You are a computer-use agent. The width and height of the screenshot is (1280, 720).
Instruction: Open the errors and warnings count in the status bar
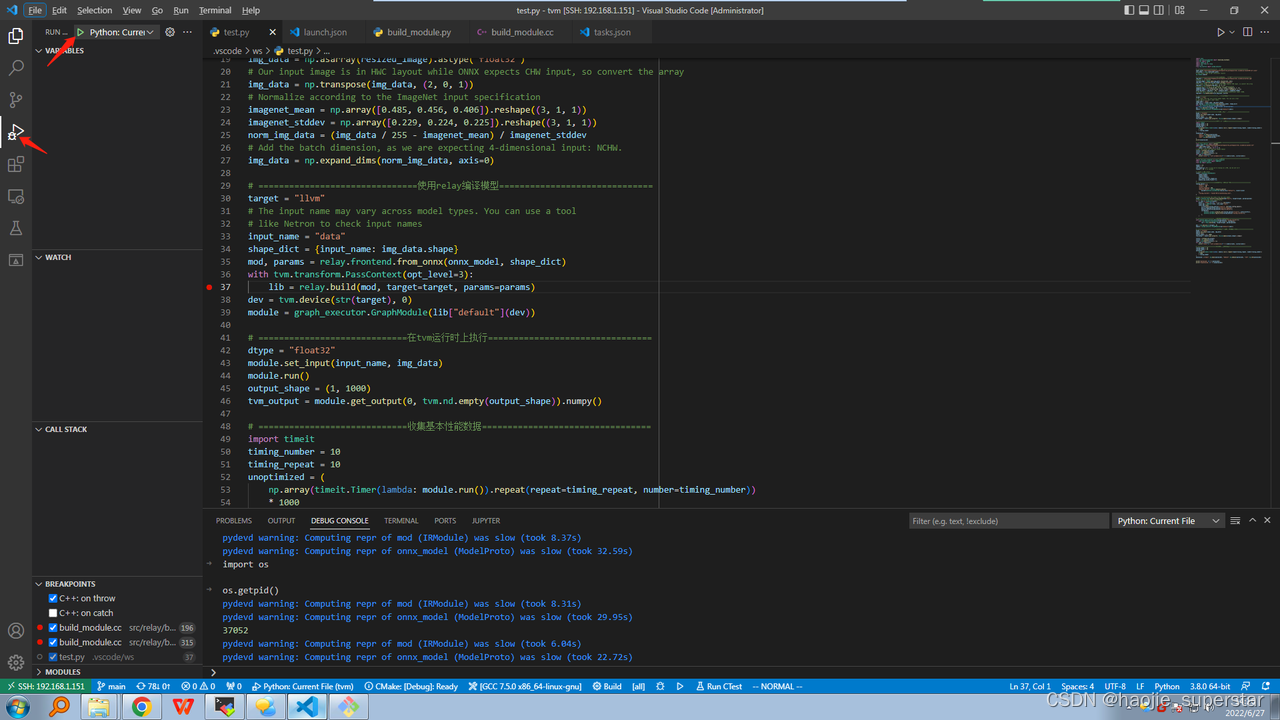pos(198,687)
